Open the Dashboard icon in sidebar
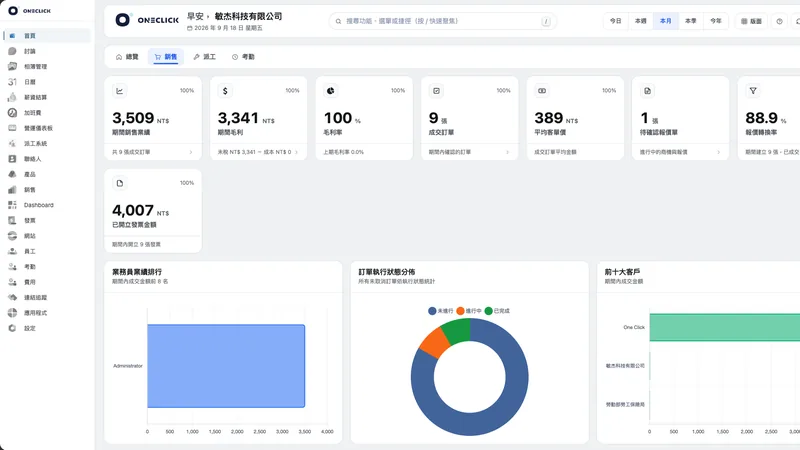Screen dimensions: 800x450 pyautogui.click(x=12, y=205)
